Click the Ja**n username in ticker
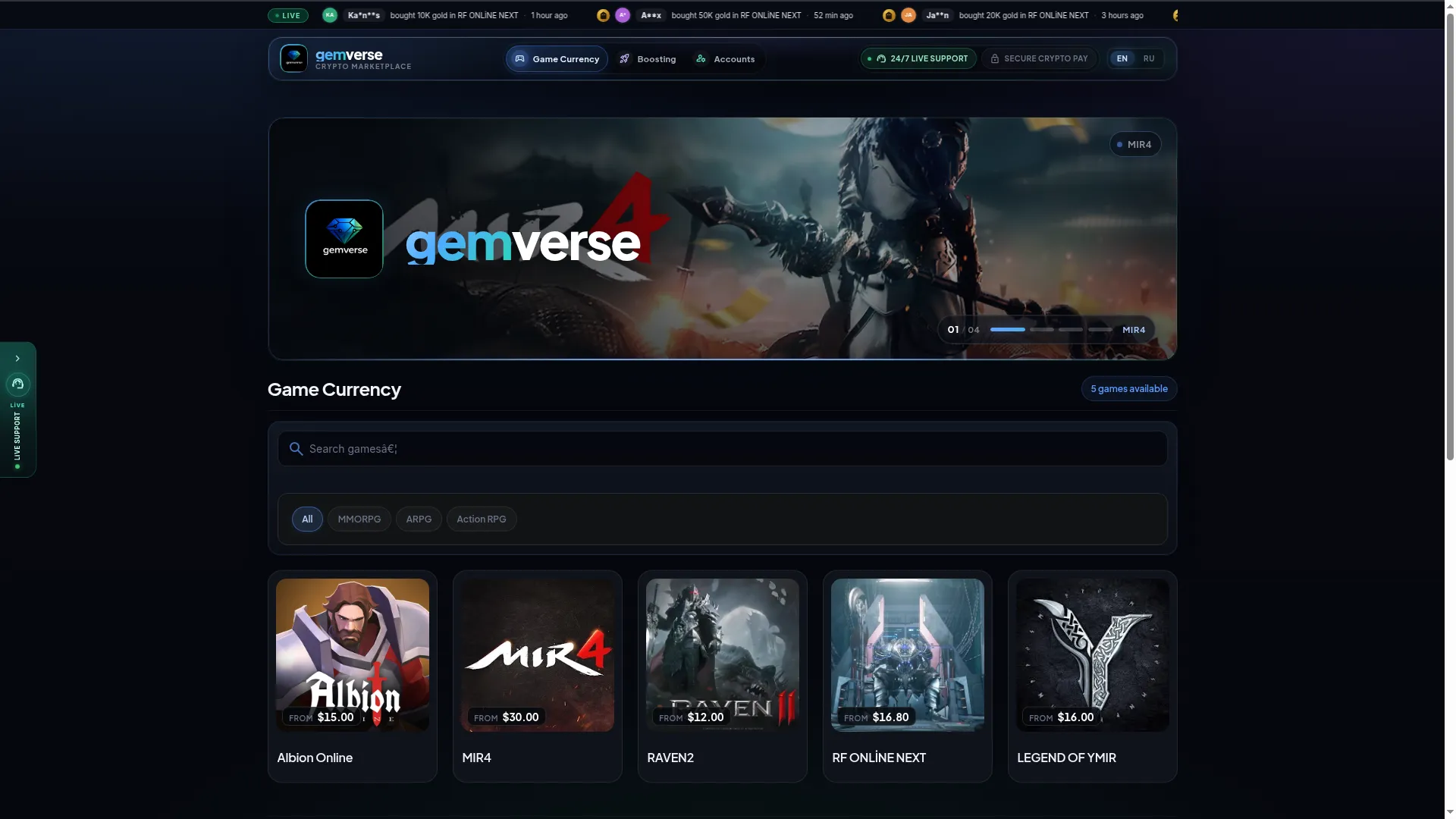This screenshot has height=819, width=1456. (937, 15)
